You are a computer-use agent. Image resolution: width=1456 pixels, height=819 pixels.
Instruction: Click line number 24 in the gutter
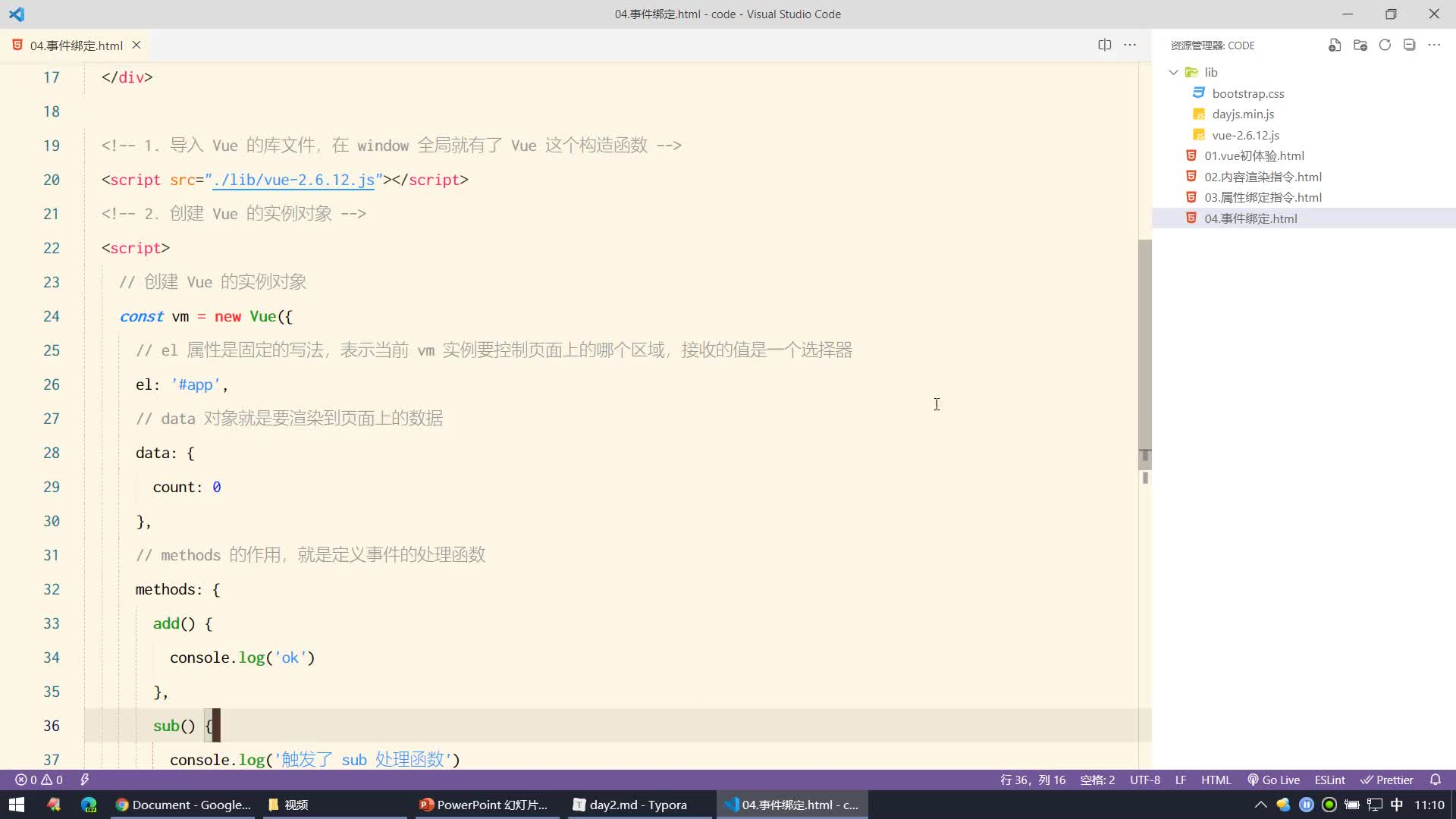(51, 316)
